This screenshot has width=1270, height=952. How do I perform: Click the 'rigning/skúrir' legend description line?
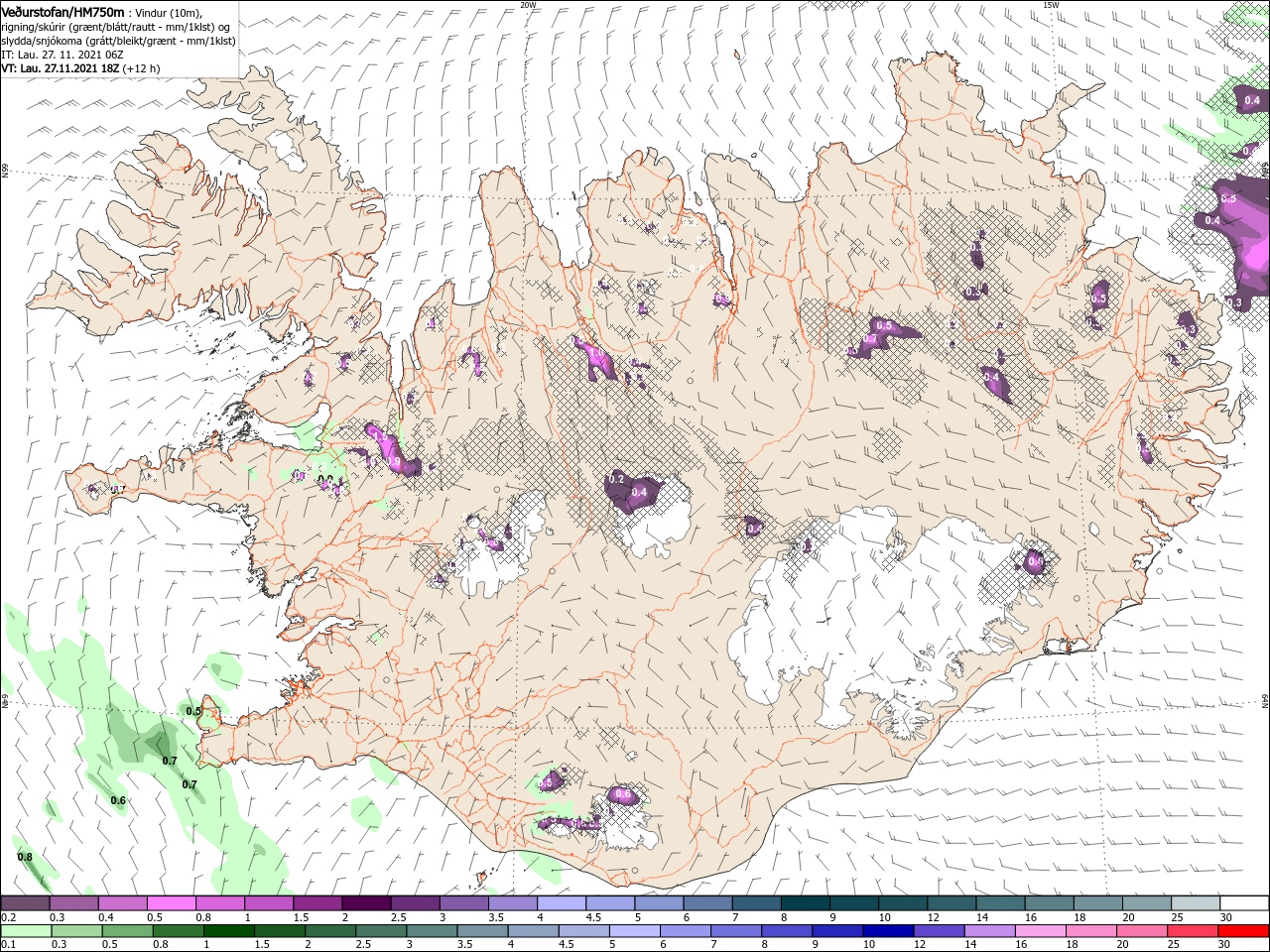(x=115, y=26)
